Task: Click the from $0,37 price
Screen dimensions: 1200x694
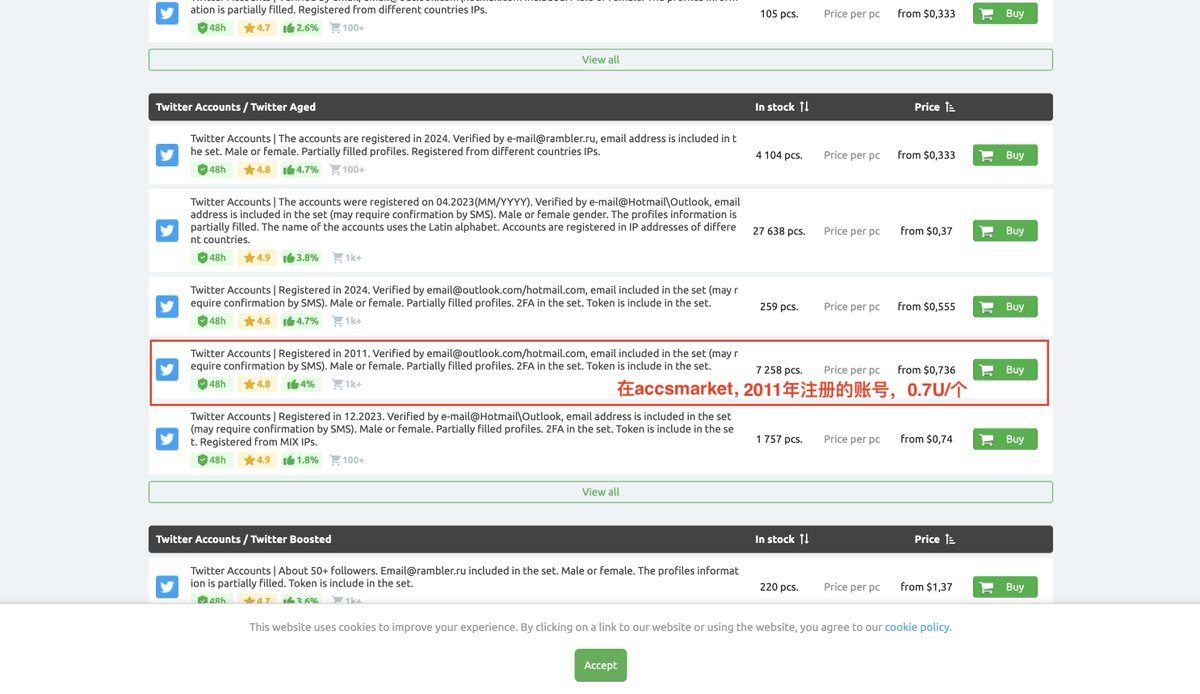Action: click(x=926, y=231)
